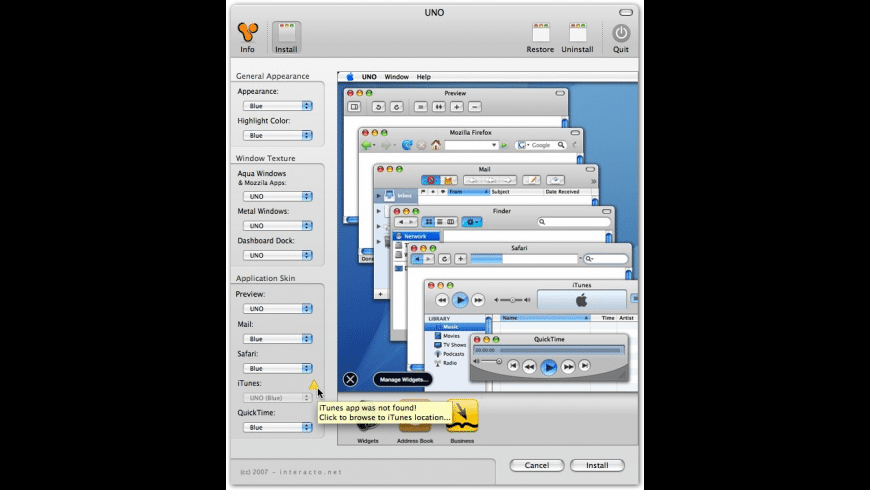Click QuickTime skip to start button
This screenshot has height=490, width=870.
(x=513, y=365)
